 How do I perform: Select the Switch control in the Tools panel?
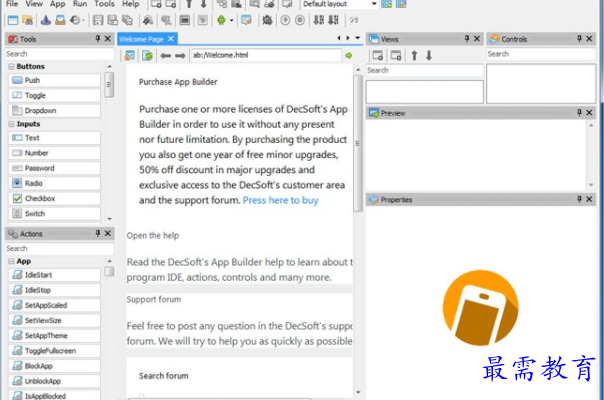click(x=54, y=213)
